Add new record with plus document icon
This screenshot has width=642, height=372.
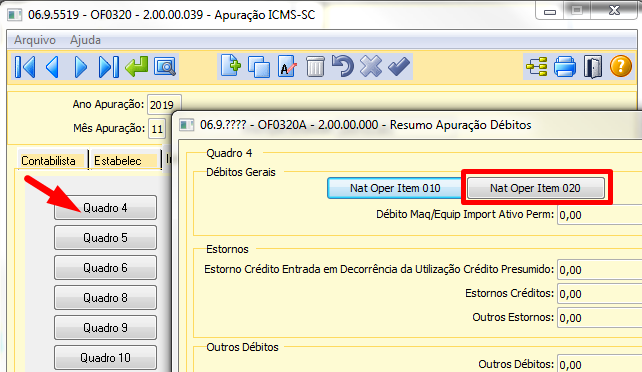pos(231,66)
